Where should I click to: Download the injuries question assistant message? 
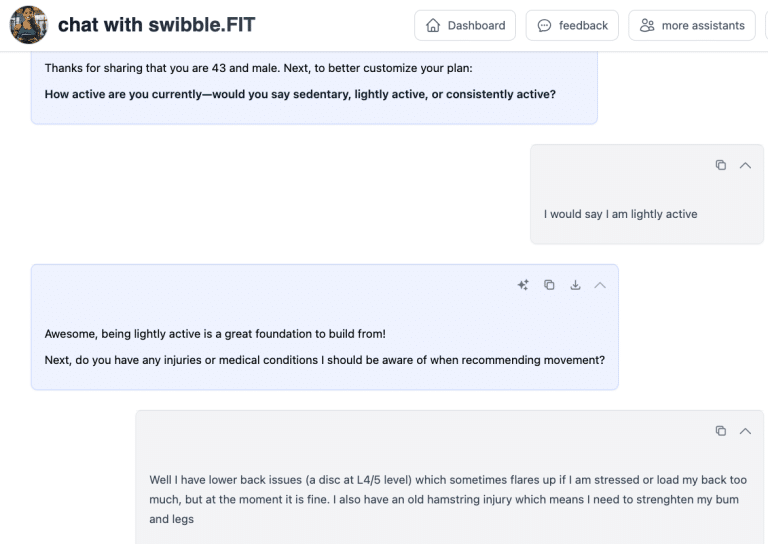pos(575,285)
